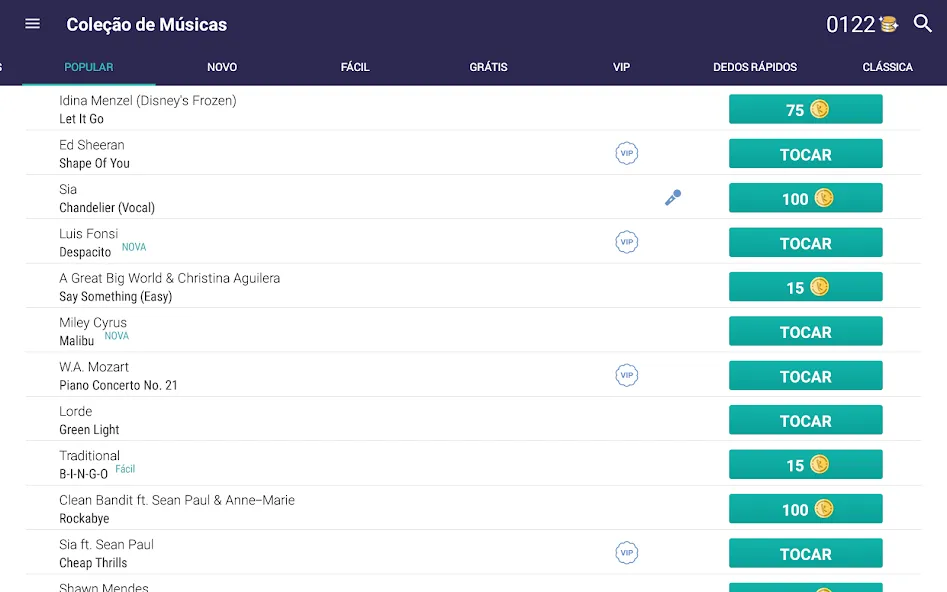Buy B-I-N-G-O for 15 coins

[806, 465]
